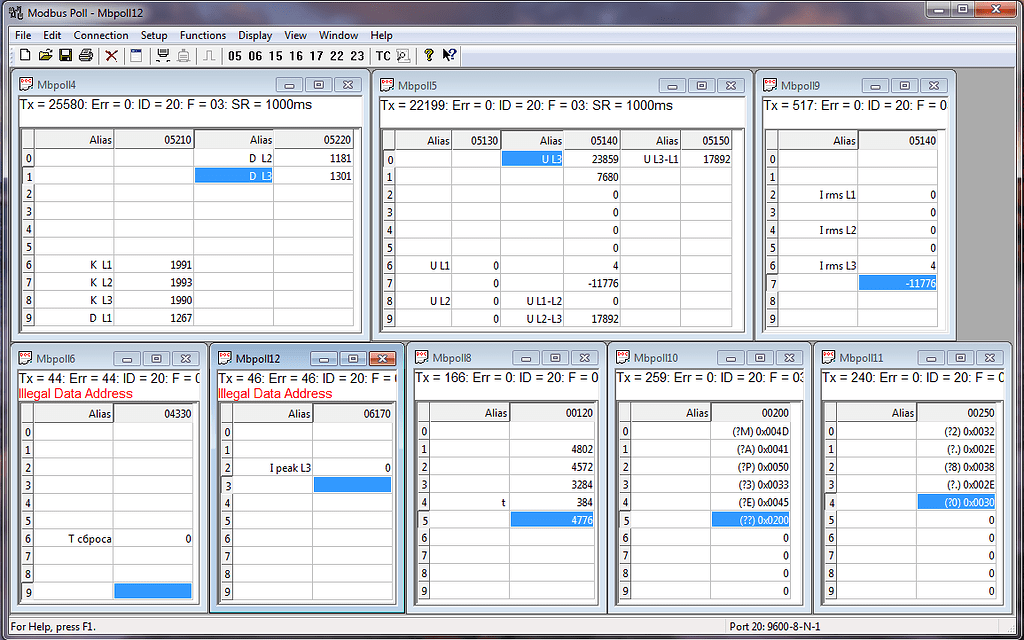This screenshot has width=1024, height=640.
Task: Click the red X delete toolbar icon
Action: (x=111, y=56)
